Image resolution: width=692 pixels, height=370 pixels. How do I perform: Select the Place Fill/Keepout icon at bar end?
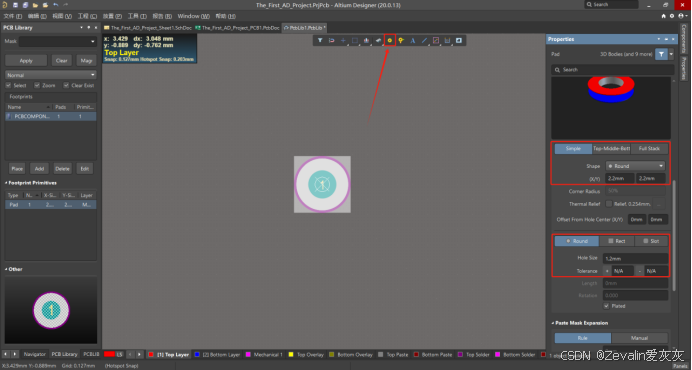(459, 40)
